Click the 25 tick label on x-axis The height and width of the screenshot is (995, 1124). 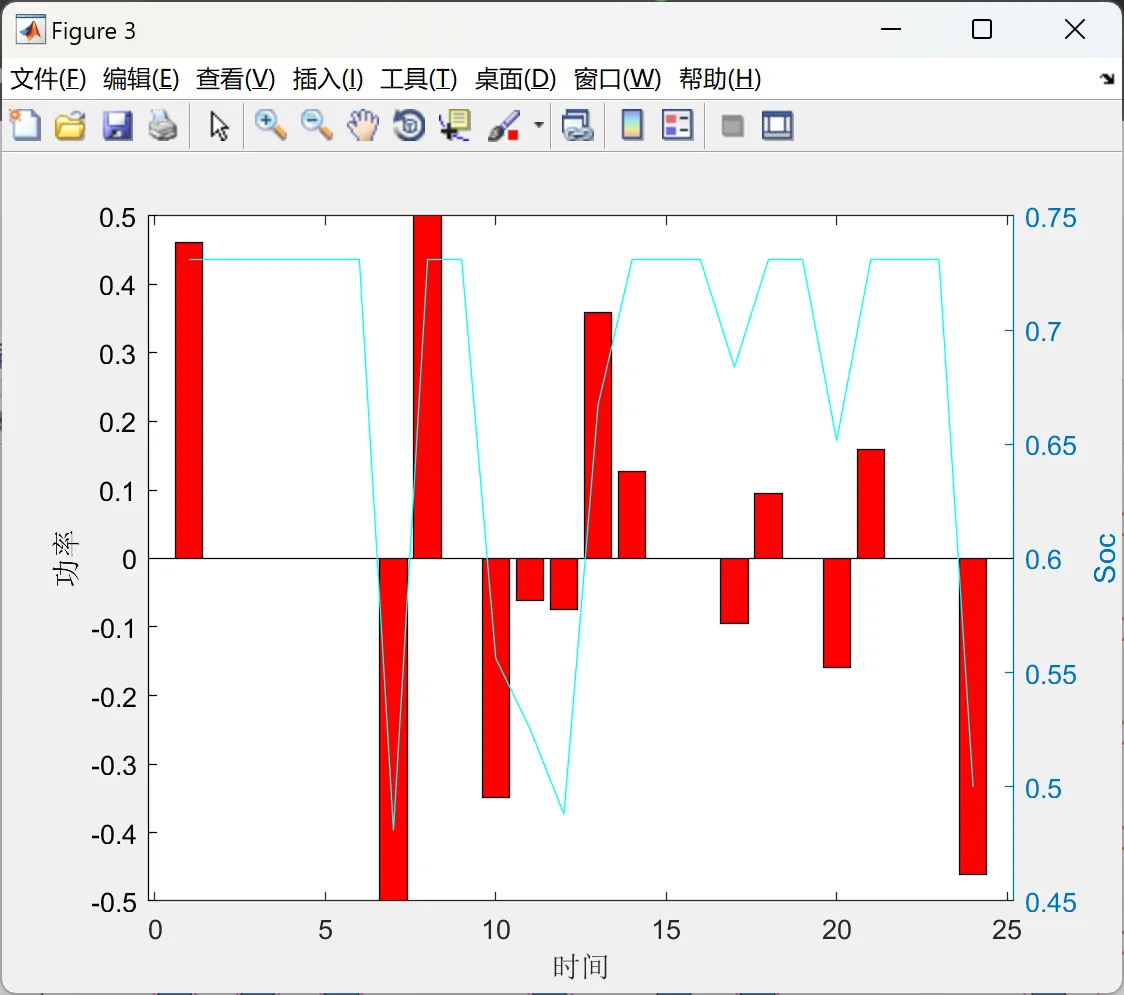1006,930
